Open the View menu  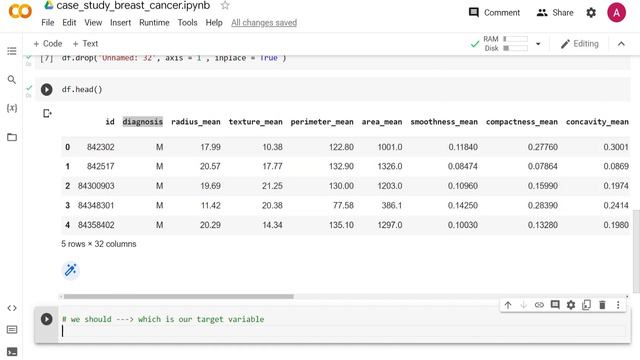93,23
